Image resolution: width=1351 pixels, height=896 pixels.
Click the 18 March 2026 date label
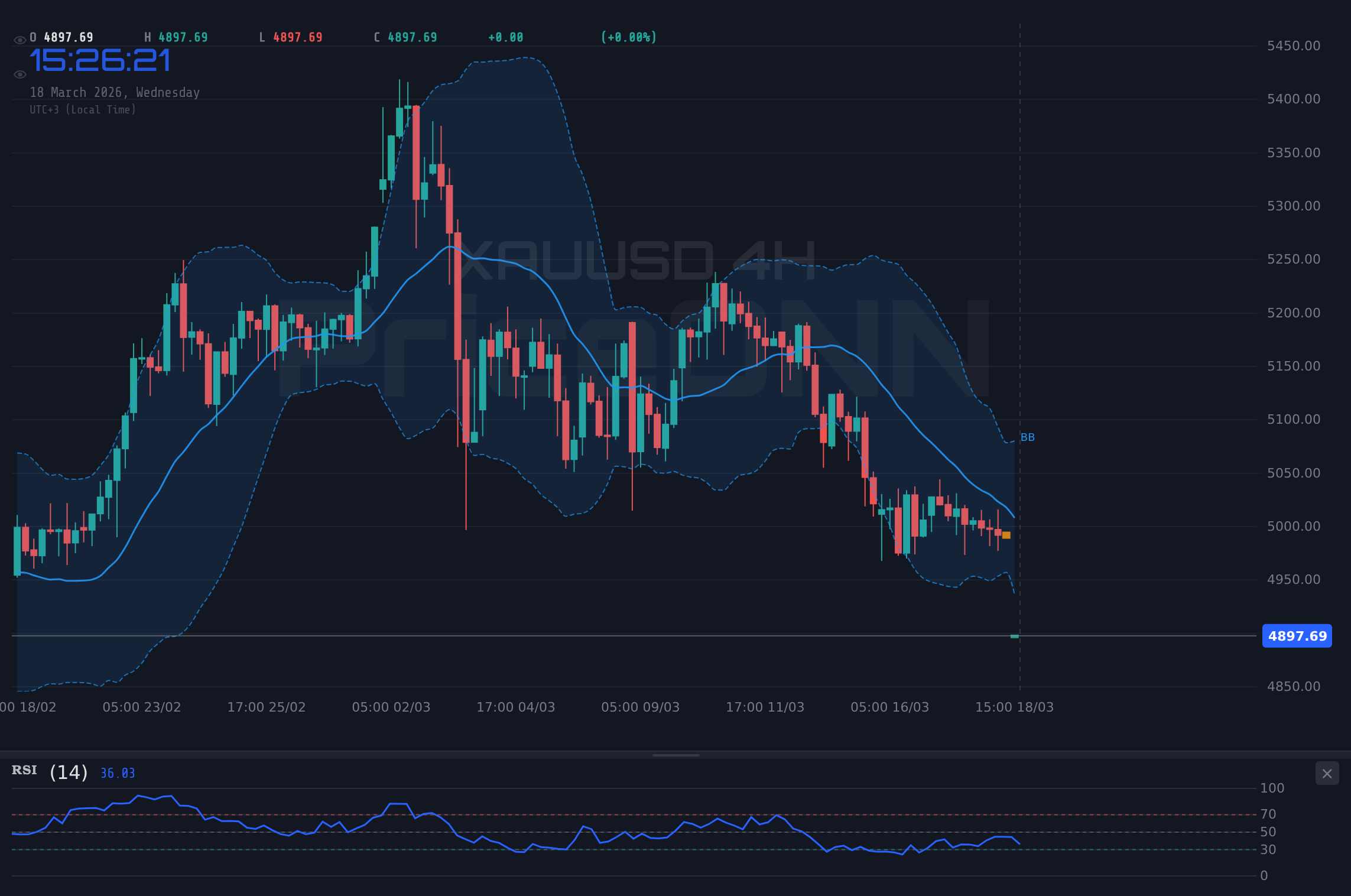click(x=115, y=92)
